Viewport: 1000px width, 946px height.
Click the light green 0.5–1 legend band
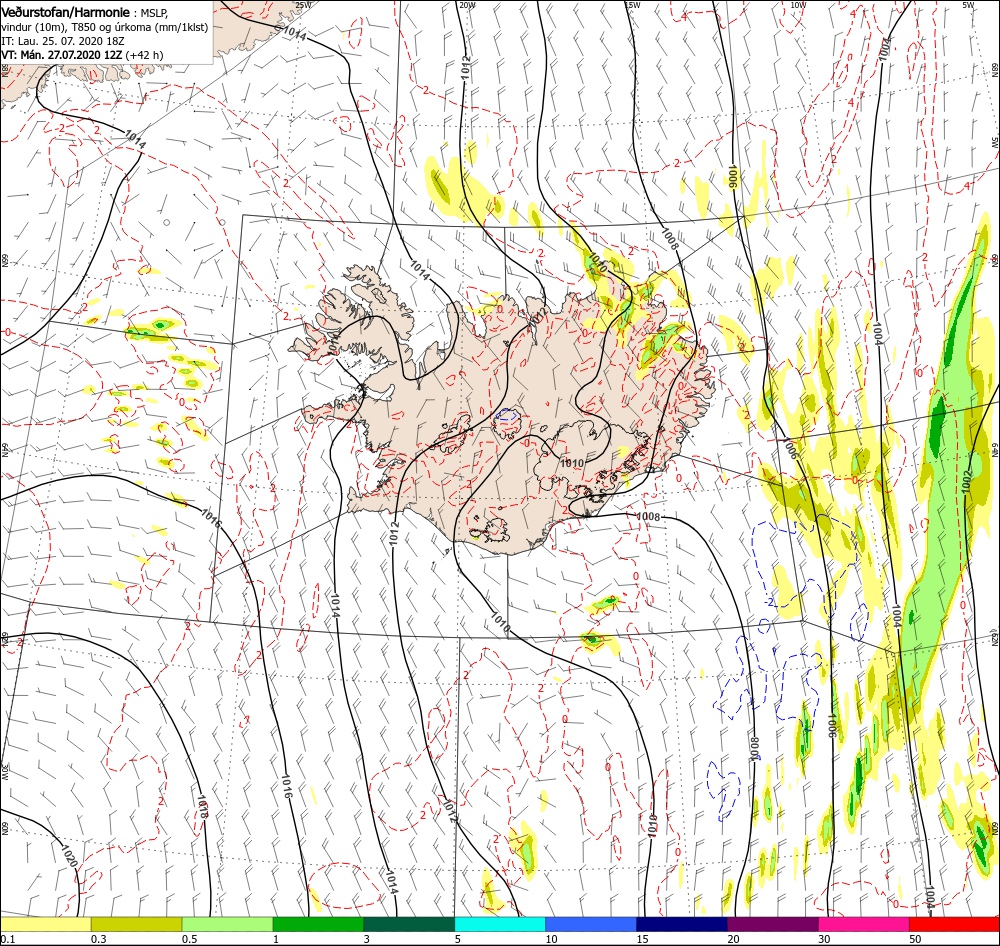click(x=228, y=924)
